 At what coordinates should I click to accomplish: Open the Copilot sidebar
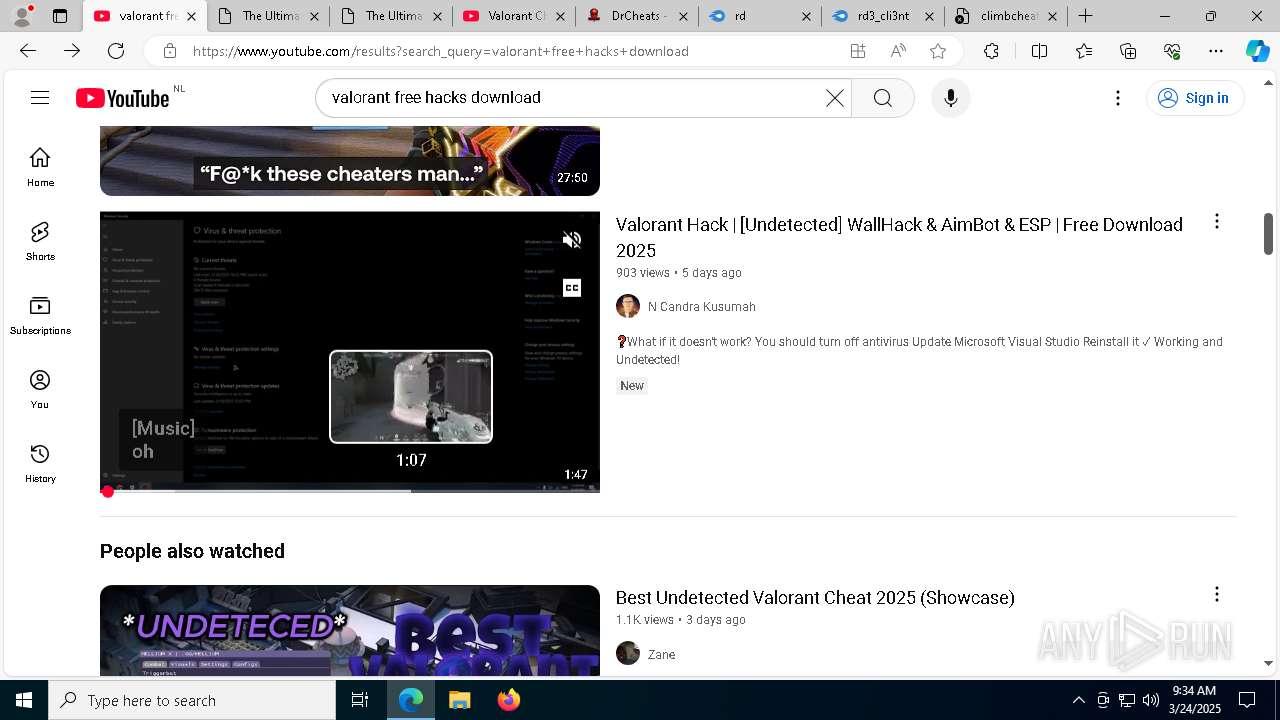tap(1258, 51)
